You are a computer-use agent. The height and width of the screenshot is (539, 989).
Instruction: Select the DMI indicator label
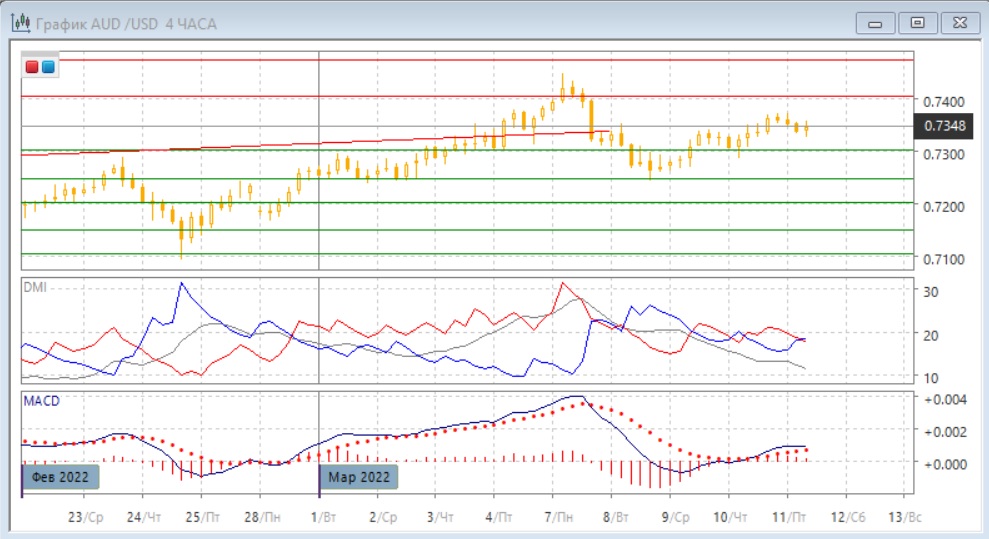pos(36,287)
